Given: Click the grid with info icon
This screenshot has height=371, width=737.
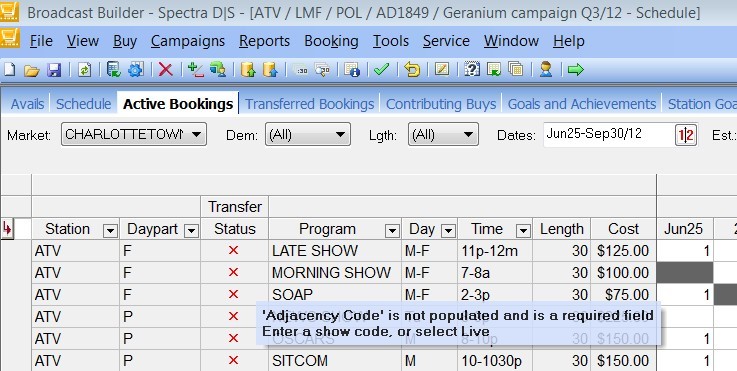Looking at the screenshot, I should coord(352,70).
